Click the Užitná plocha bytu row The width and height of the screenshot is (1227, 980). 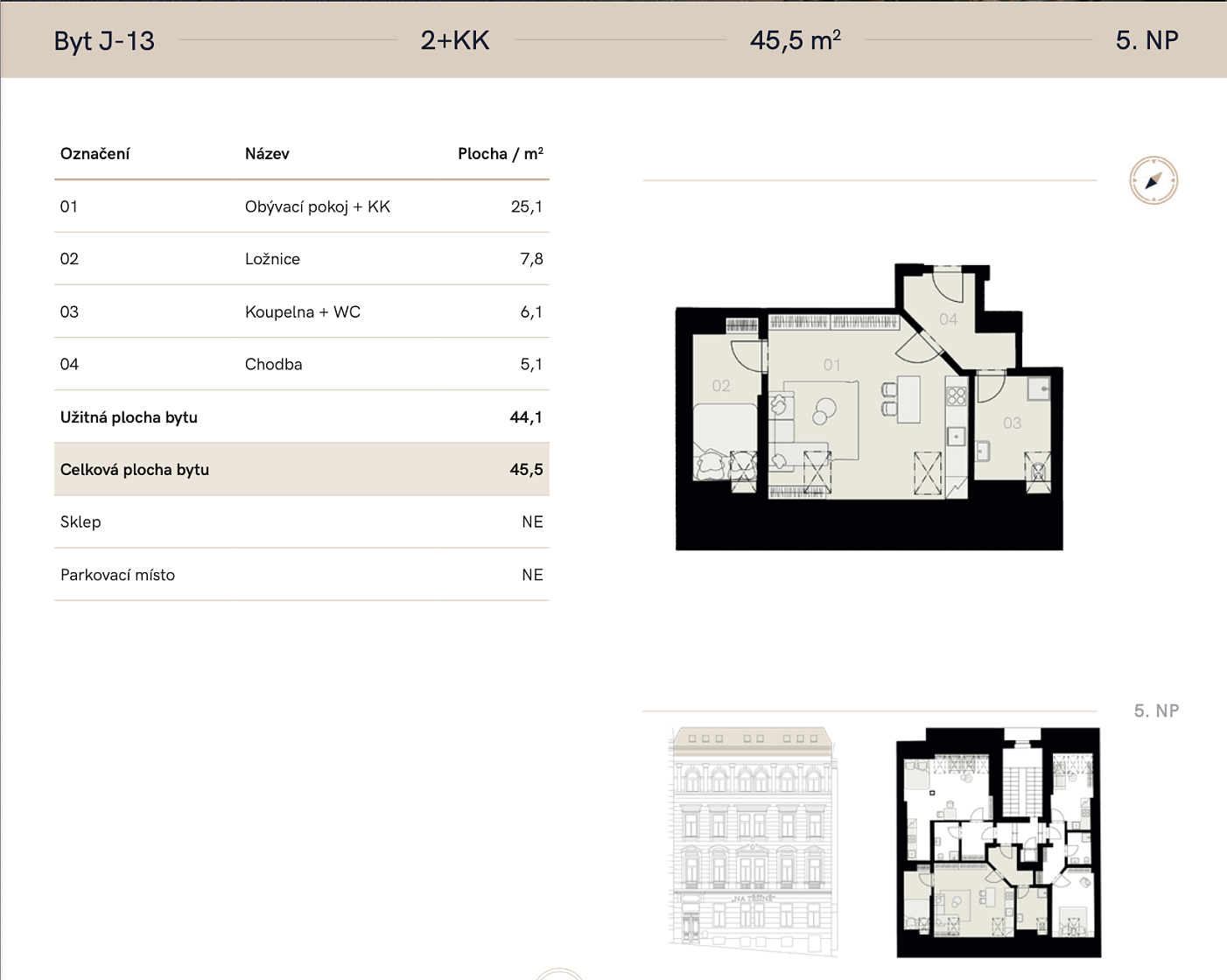click(302, 417)
